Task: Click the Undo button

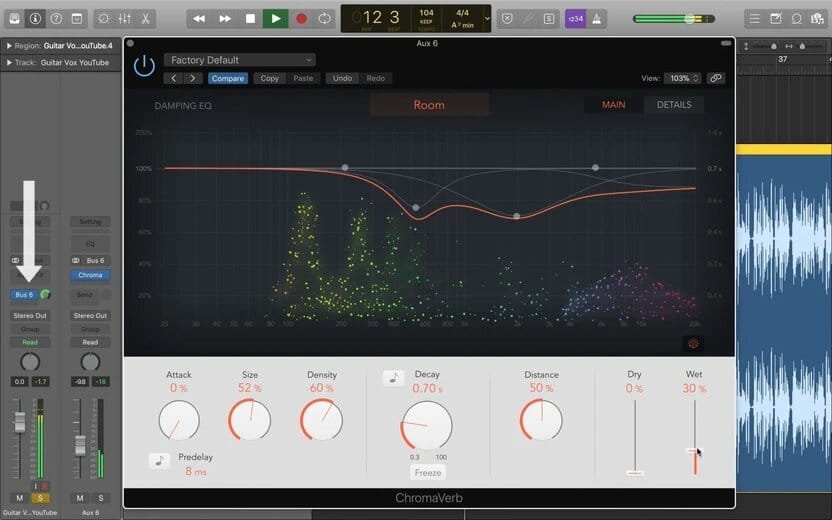Action: point(342,78)
